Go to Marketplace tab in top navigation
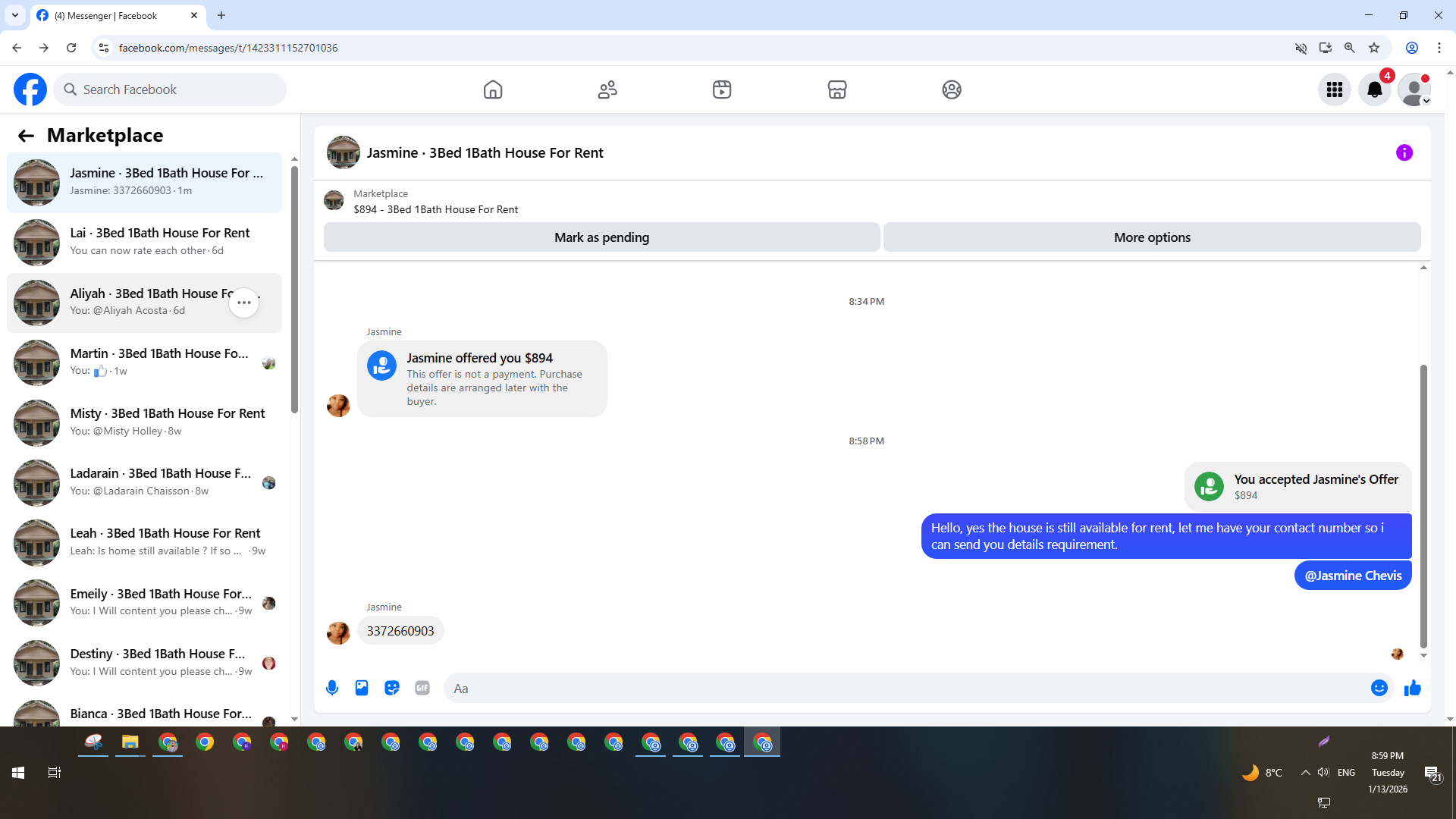Image resolution: width=1456 pixels, height=819 pixels. (836, 89)
